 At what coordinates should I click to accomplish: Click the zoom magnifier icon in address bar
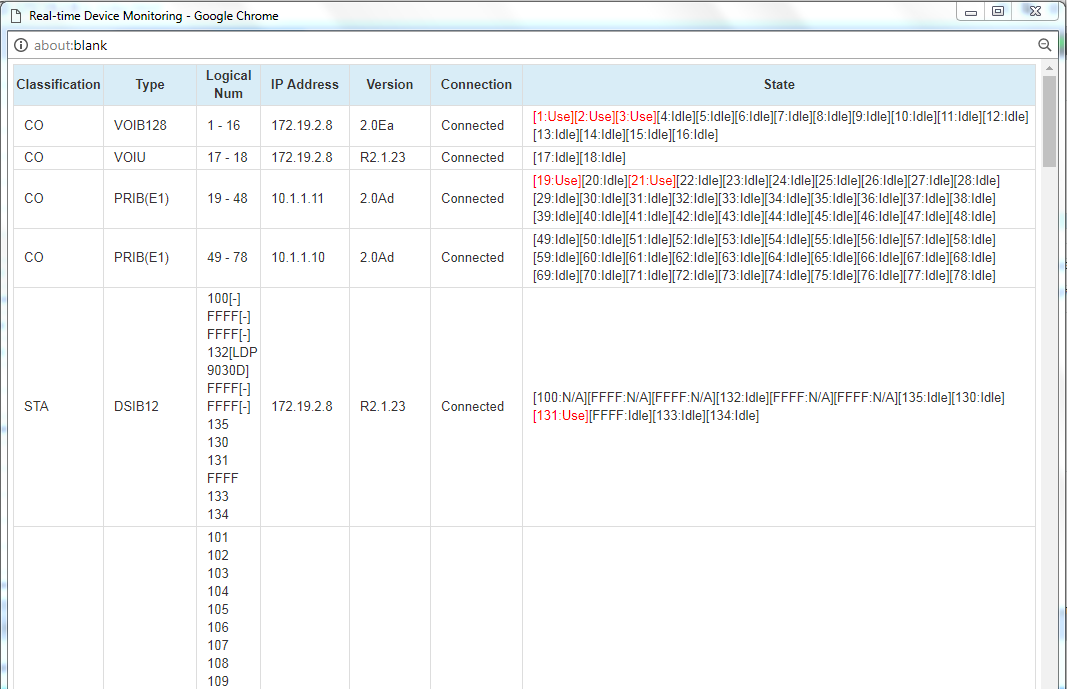click(x=1045, y=45)
